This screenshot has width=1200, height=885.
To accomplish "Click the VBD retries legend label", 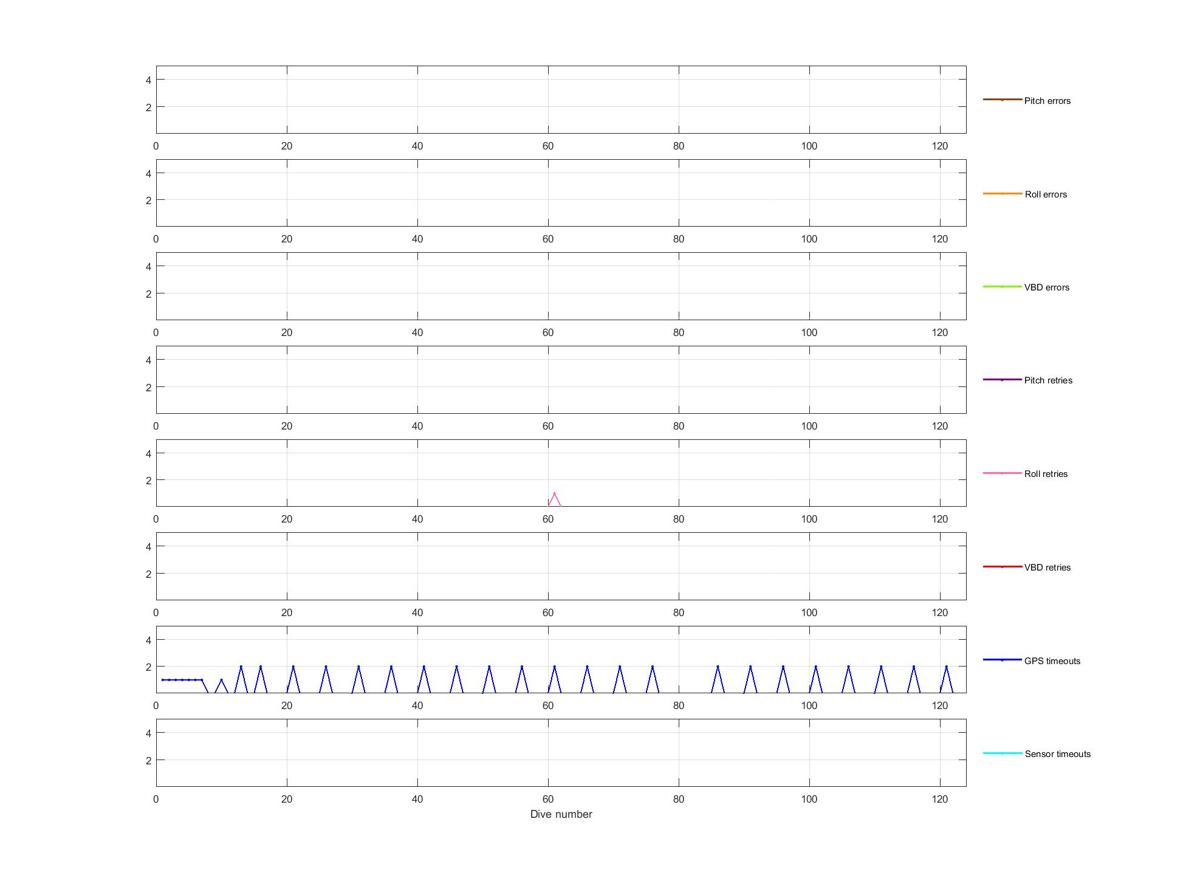I will click(x=1047, y=567).
